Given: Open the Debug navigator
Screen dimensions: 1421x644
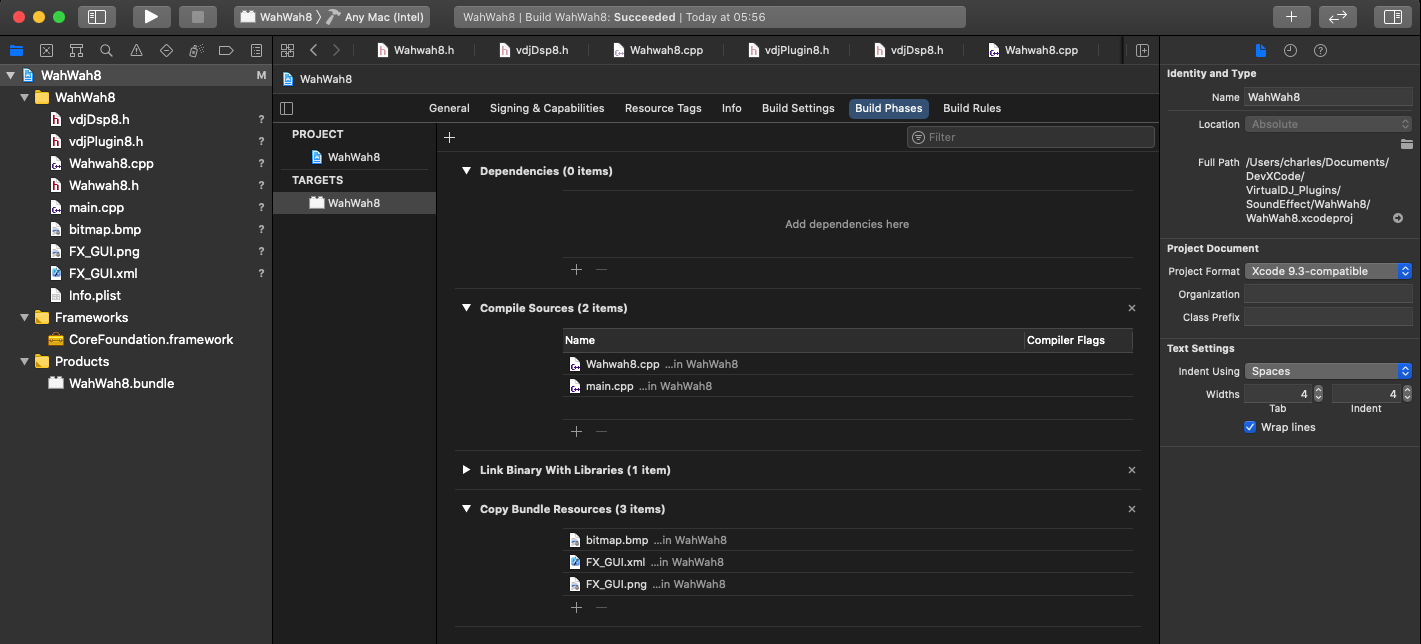Looking at the screenshot, I should coord(196,50).
